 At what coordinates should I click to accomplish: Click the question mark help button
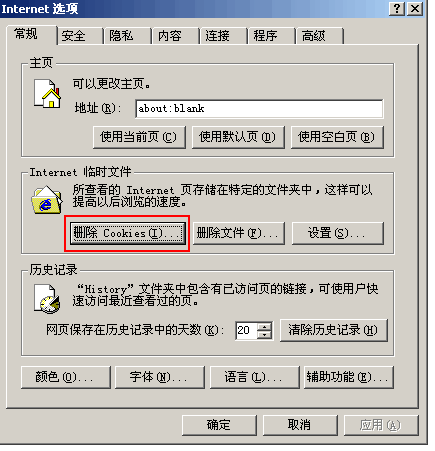tap(397, 8)
